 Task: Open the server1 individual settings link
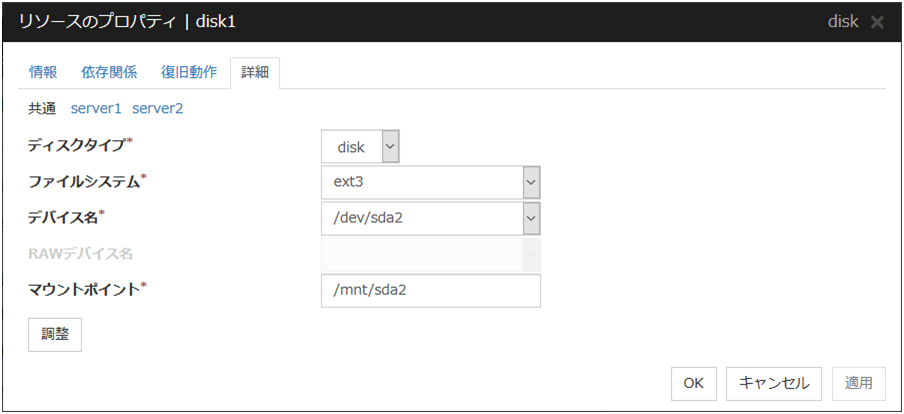point(95,107)
